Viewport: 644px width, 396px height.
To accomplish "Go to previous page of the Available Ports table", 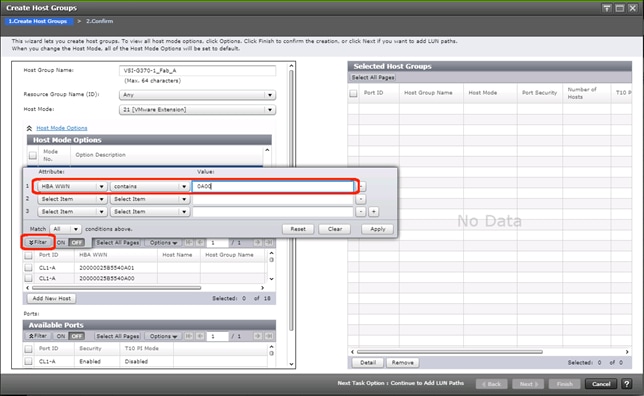I will (200, 336).
